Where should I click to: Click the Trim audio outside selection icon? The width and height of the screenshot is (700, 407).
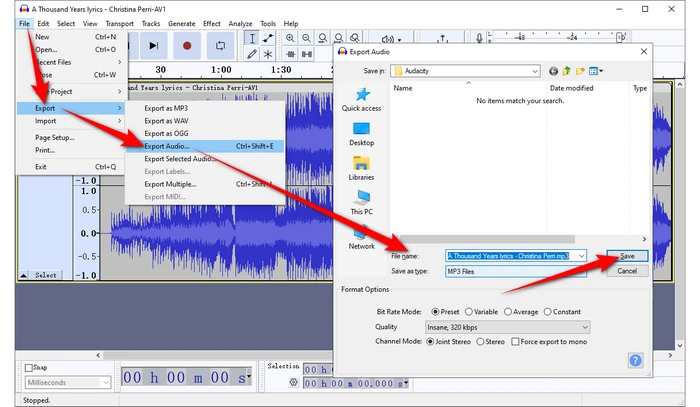pos(291,54)
